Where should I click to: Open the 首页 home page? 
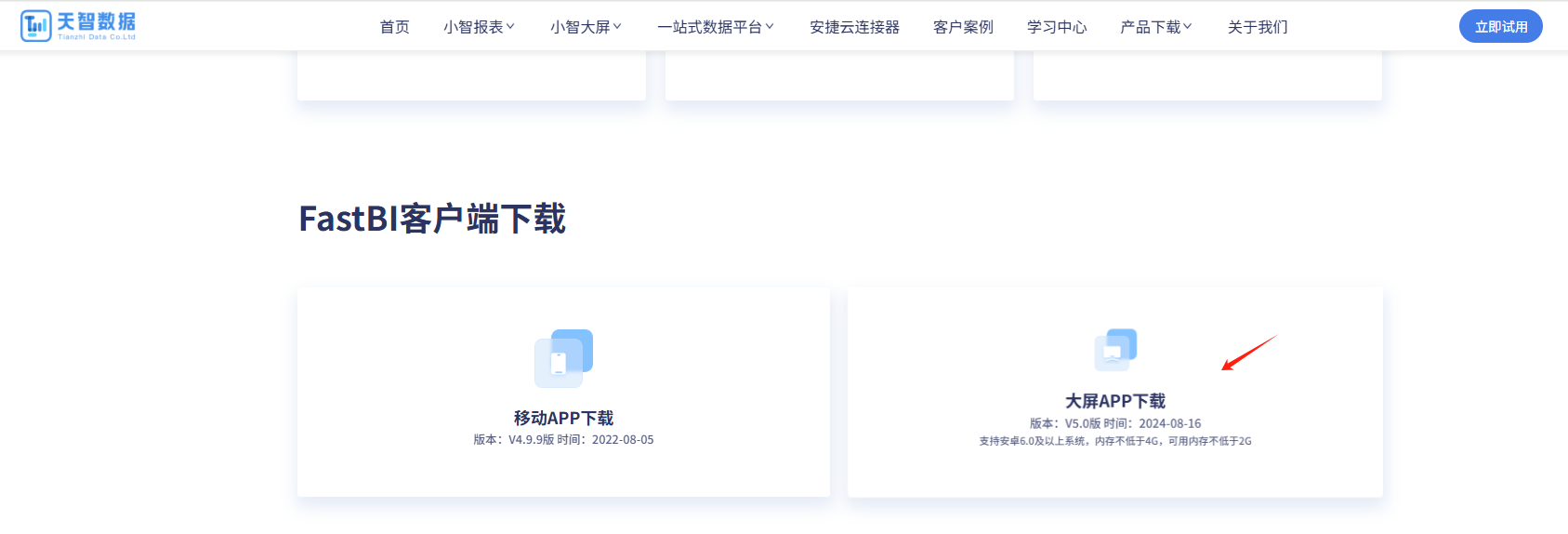pos(394,27)
